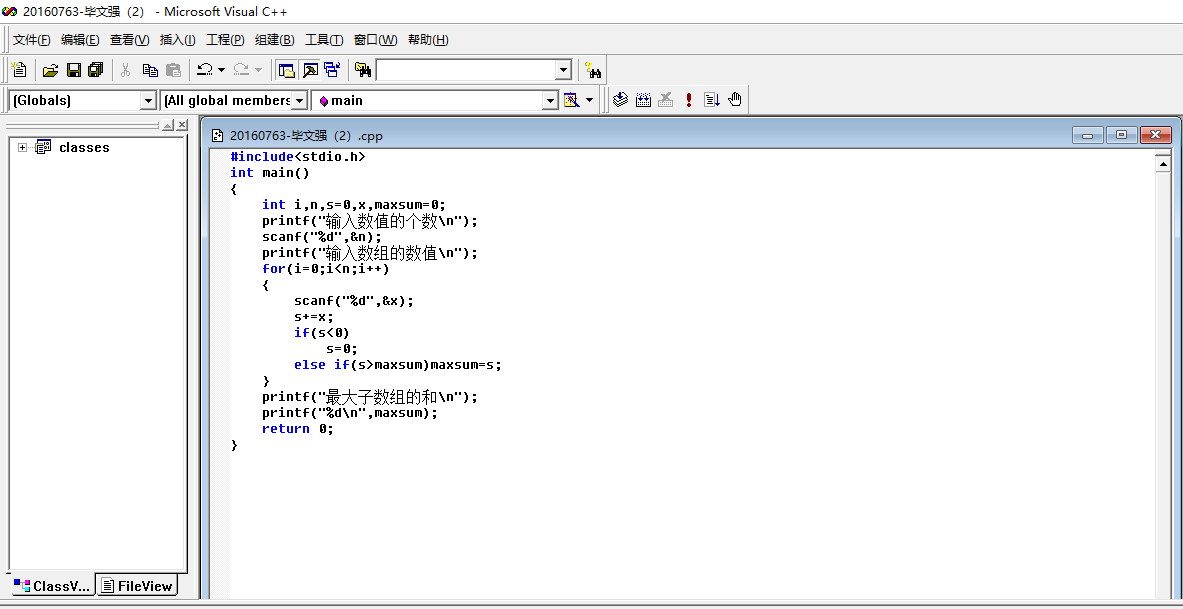1183x609 pixels.
Task: Click the Open file folder icon
Action: click(x=51, y=70)
